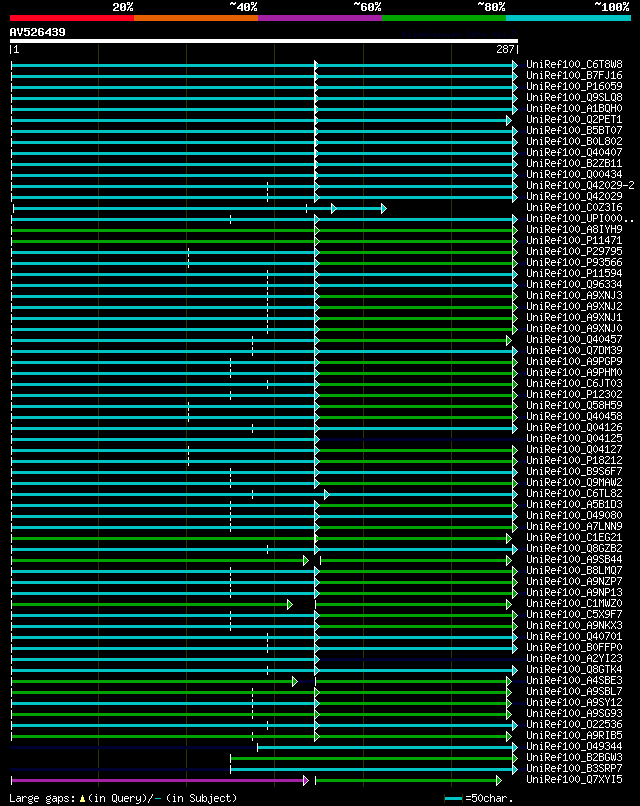Select the AV526439 query name
Screen dimensions: 640x806
[38, 32]
